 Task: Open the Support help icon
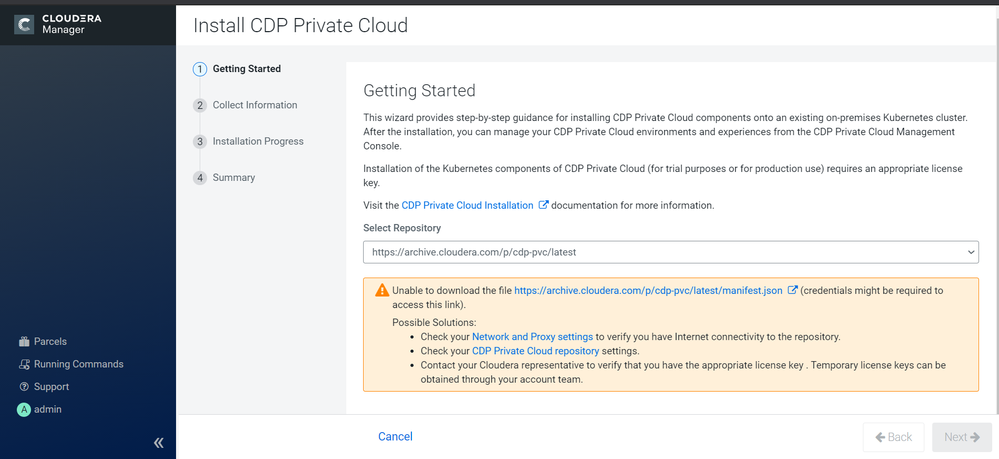click(x=24, y=387)
